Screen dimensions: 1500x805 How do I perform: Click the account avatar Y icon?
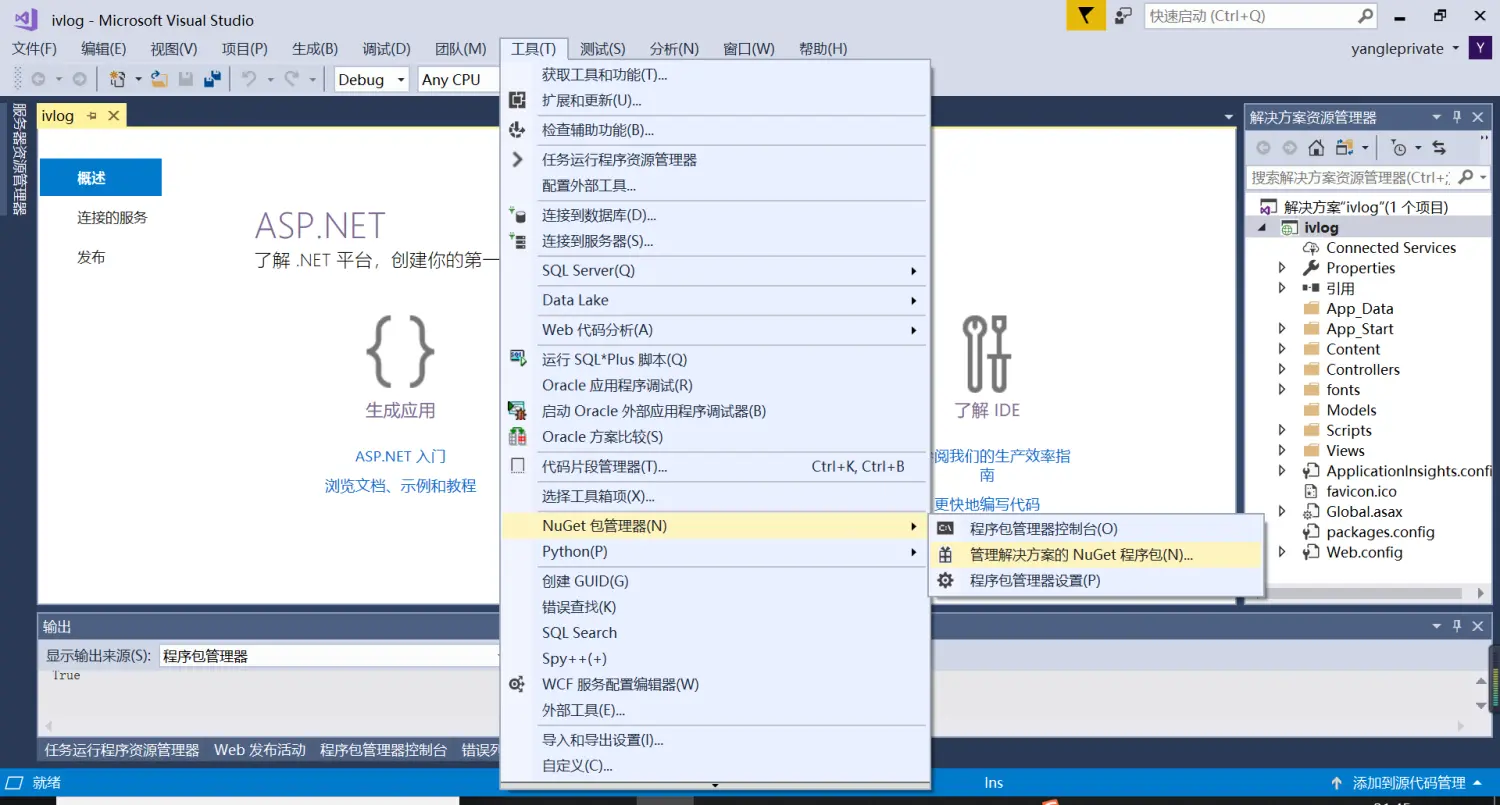tap(1480, 48)
